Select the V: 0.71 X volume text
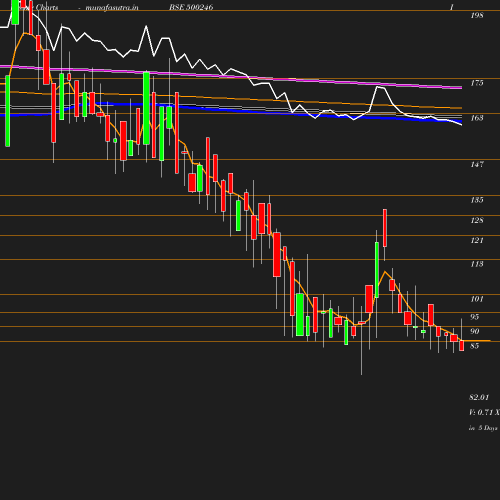500x500 pixels. click(484, 412)
